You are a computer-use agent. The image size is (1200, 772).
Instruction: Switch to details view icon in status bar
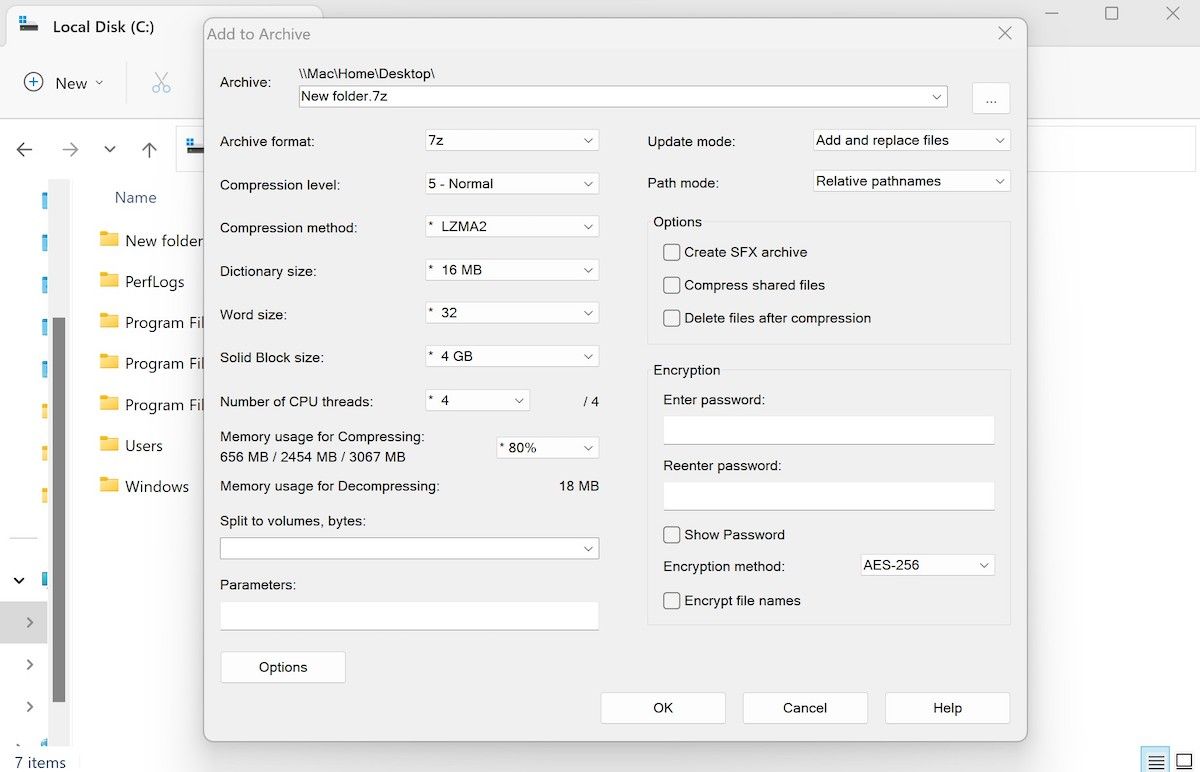point(1155,761)
